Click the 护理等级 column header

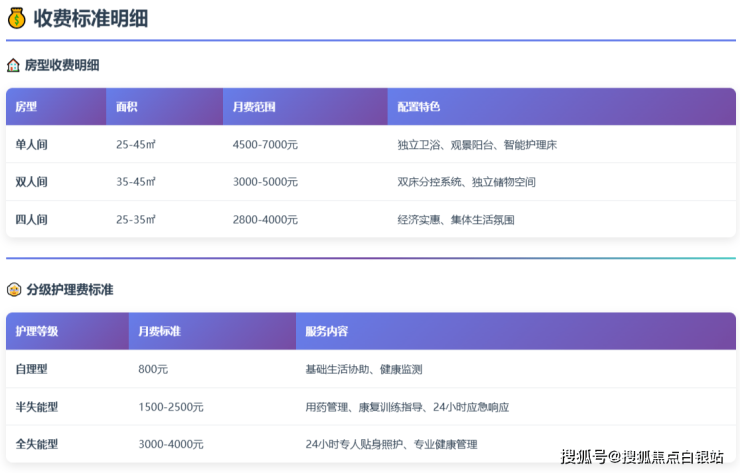pyautogui.click(x=37, y=331)
